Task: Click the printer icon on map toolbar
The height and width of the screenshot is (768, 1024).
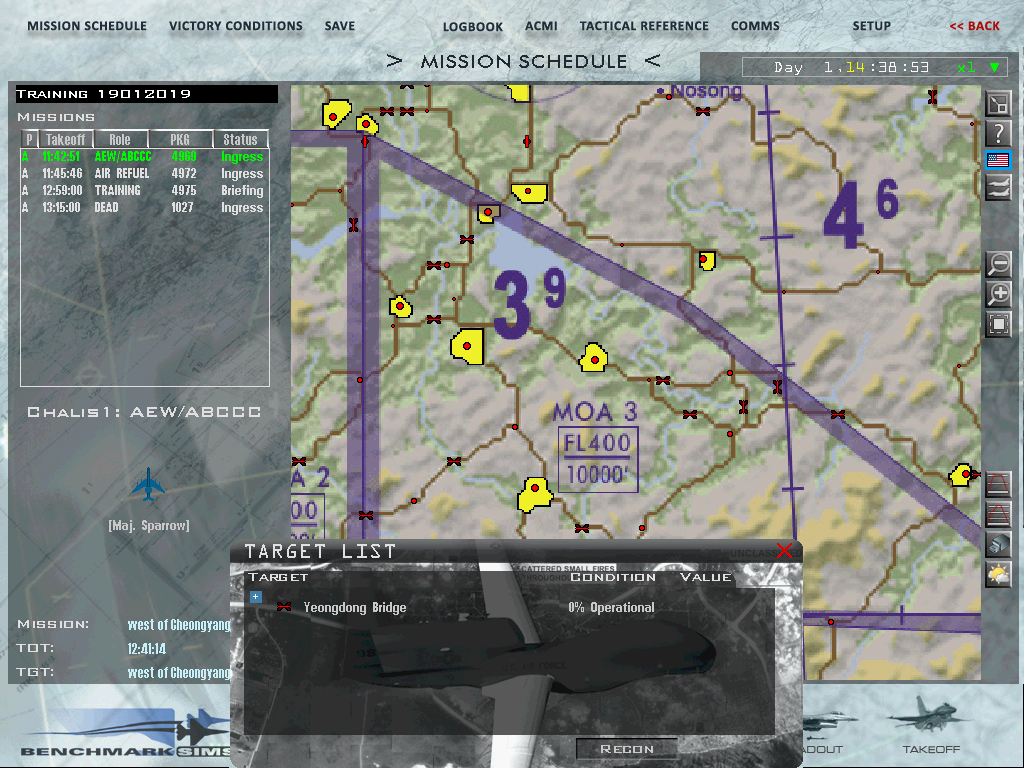Action: 998,544
